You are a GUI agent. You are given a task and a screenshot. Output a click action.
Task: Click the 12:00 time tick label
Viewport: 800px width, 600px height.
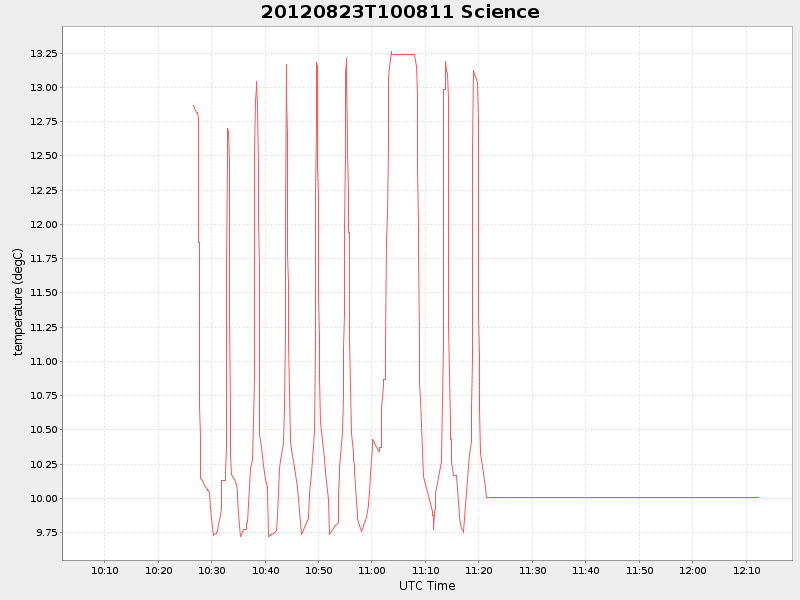point(692,570)
